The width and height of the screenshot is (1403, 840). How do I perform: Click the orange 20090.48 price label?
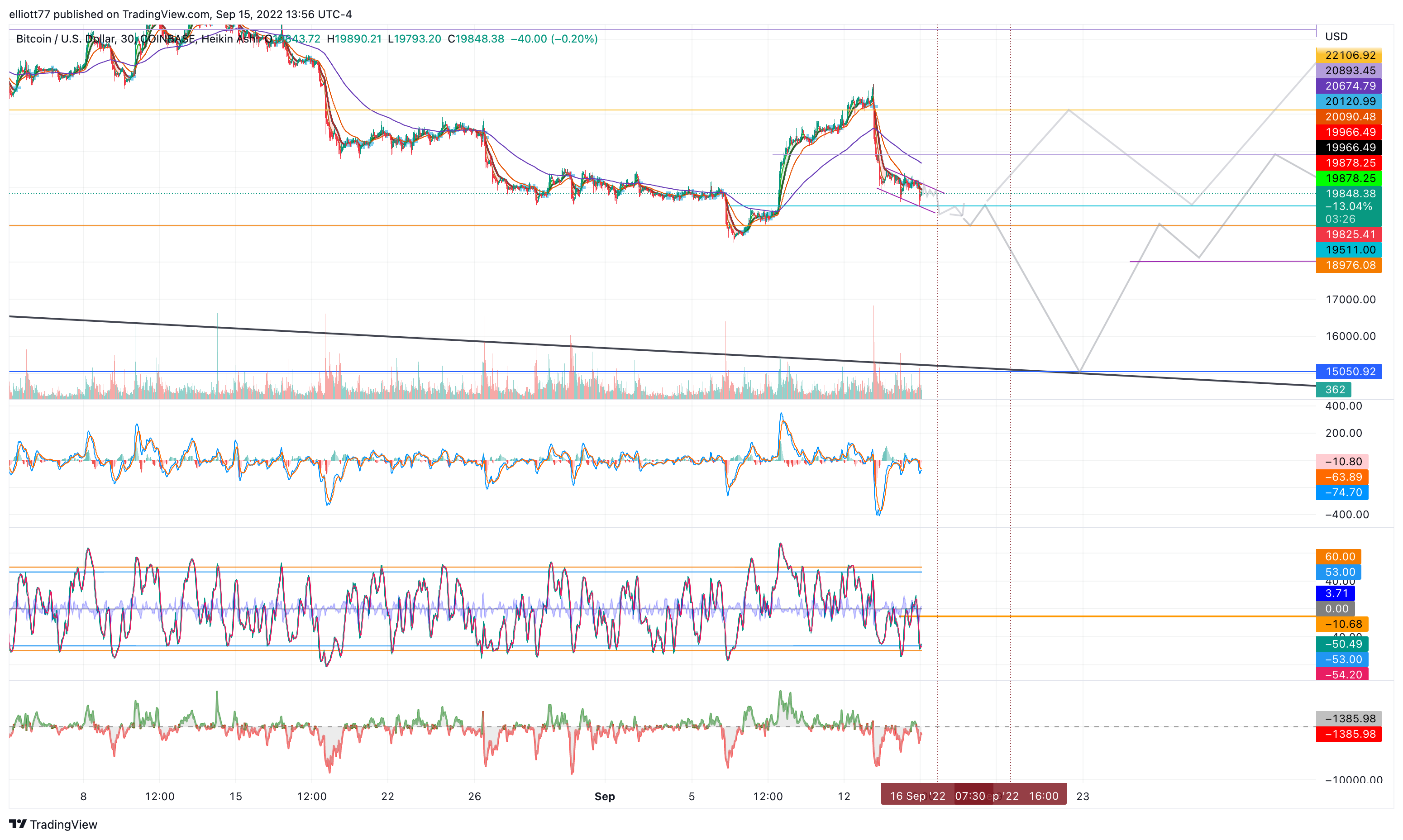pos(1349,117)
